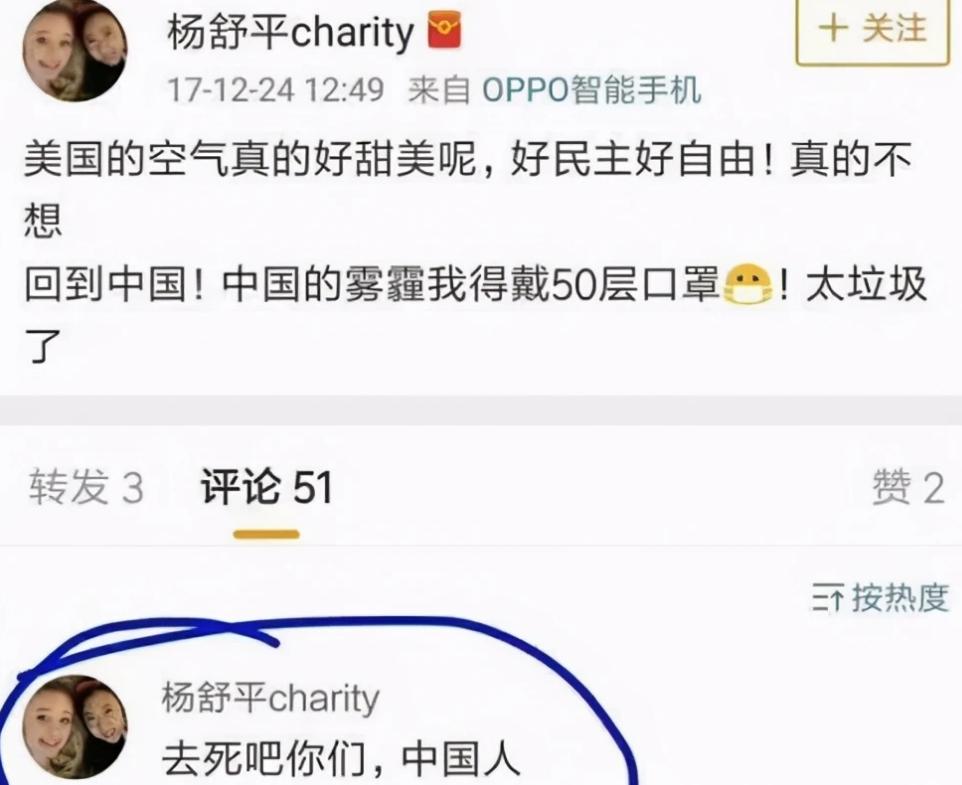962x785 pixels.
Task: Open the commenter name 杨舒平charity in the comments
Action: point(271,699)
